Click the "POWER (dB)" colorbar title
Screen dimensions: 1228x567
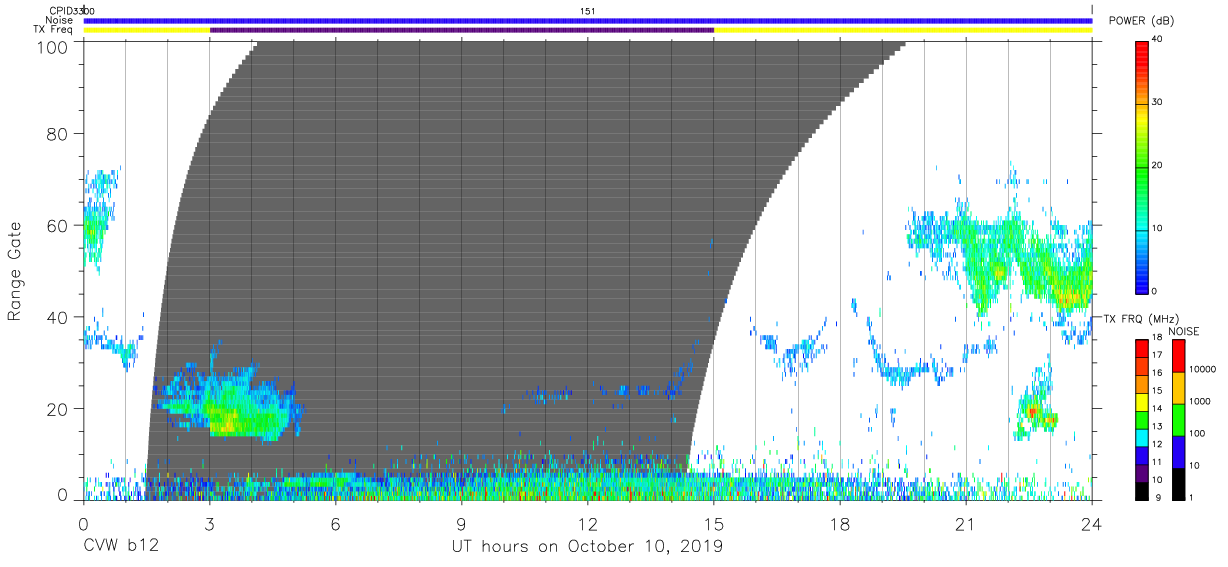point(1140,21)
